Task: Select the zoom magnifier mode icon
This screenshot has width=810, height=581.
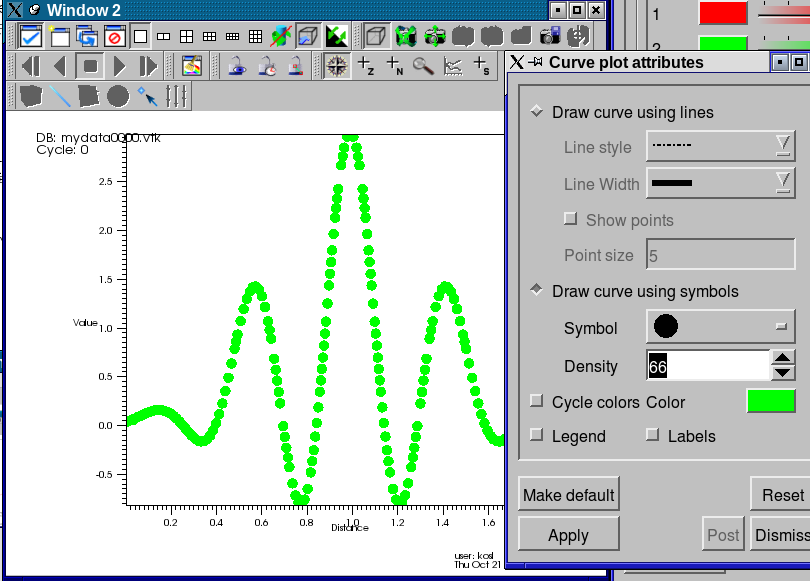Action: coord(423,67)
